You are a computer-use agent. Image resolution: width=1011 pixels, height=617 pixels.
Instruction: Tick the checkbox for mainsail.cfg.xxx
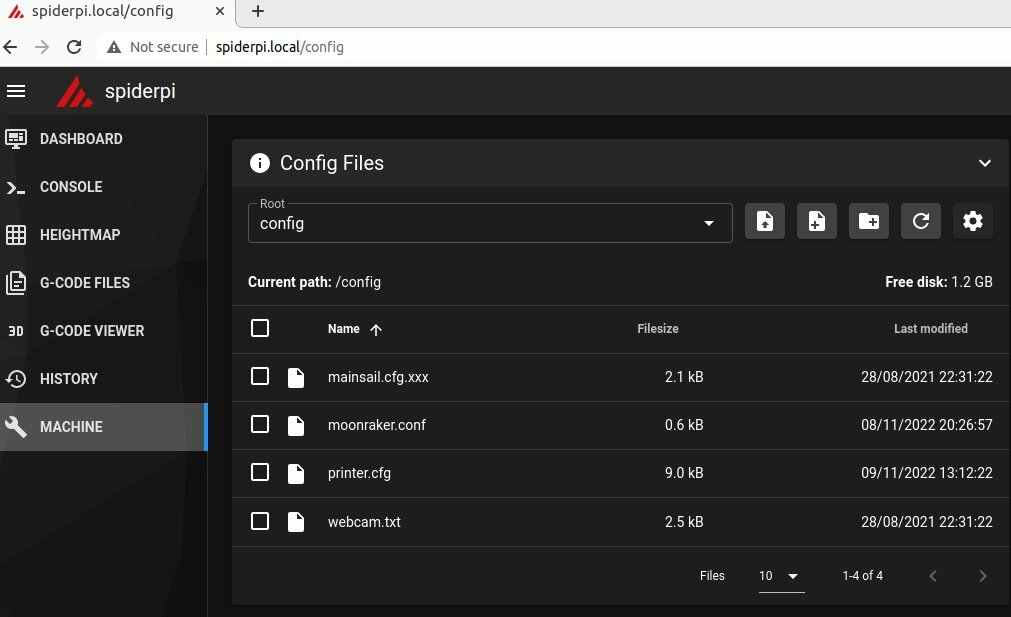tap(260, 376)
